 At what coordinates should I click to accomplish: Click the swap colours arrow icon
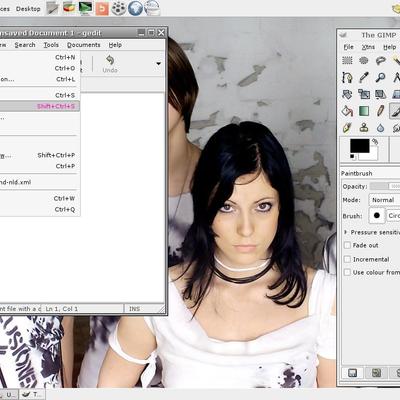[x=375, y=142]
